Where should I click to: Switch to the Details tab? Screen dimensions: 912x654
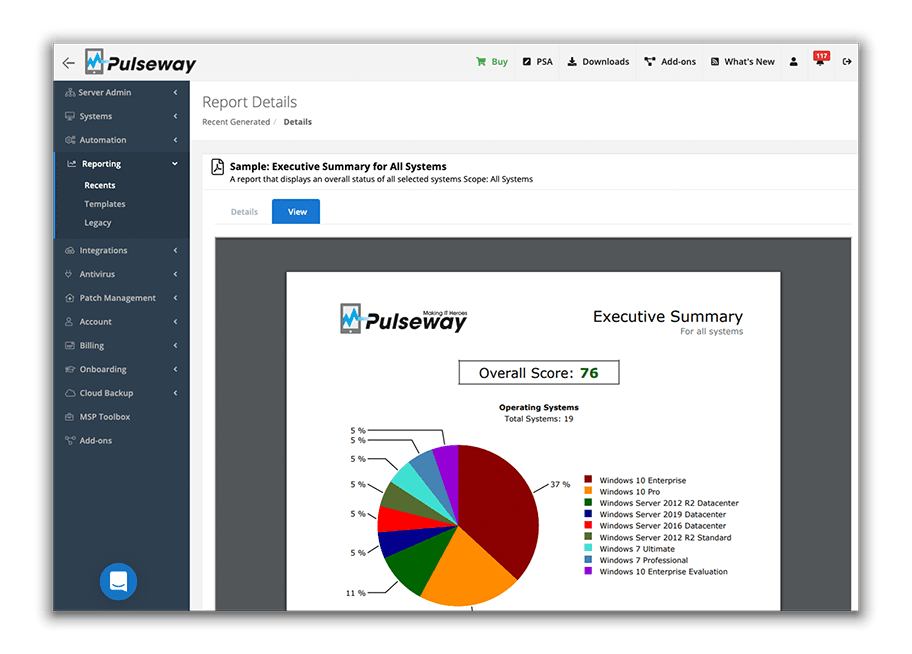(244, 212)
